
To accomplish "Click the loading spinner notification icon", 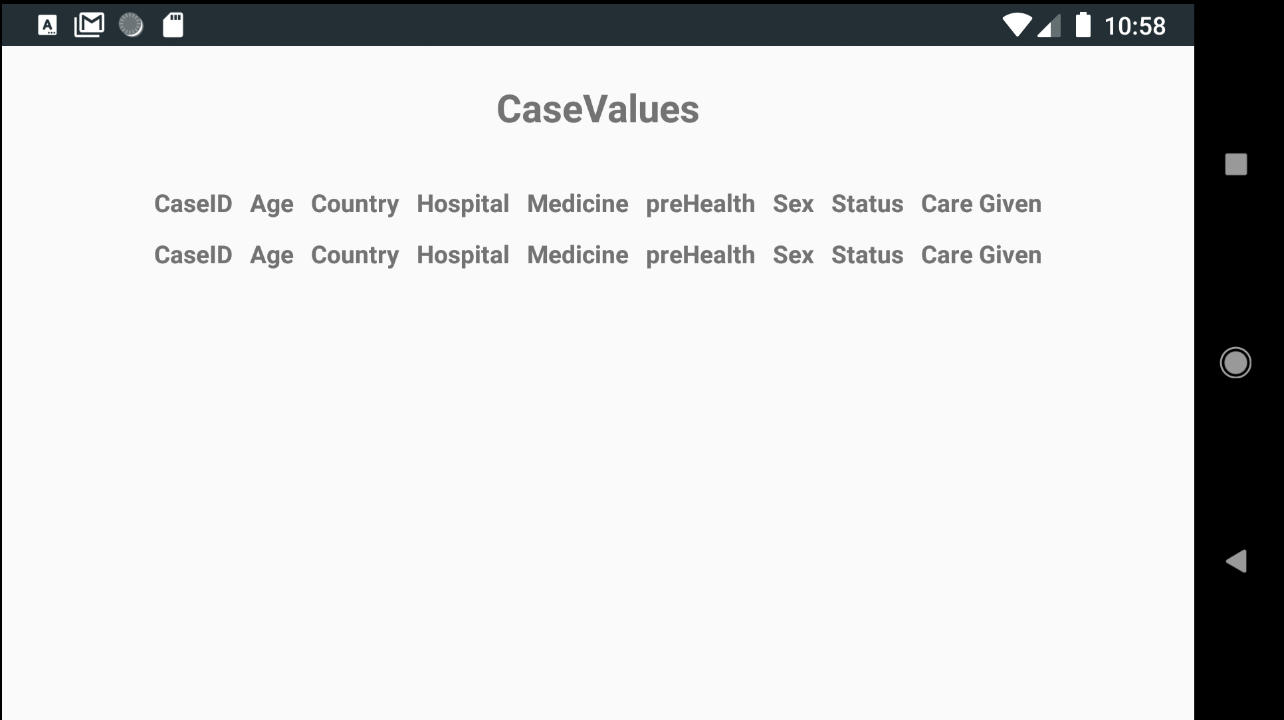I will click(131, 24).
